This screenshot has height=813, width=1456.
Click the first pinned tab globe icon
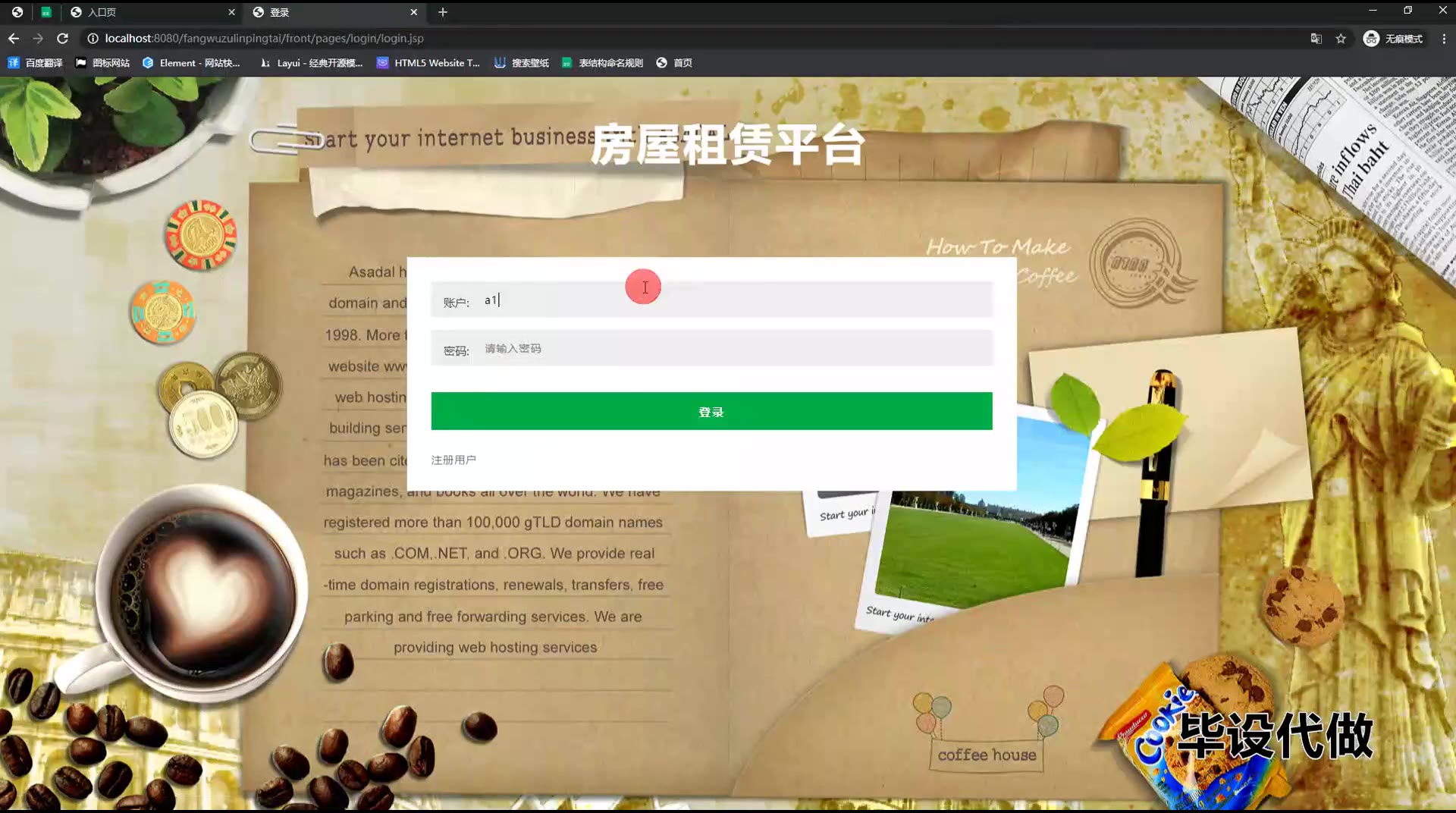(17, 12)
